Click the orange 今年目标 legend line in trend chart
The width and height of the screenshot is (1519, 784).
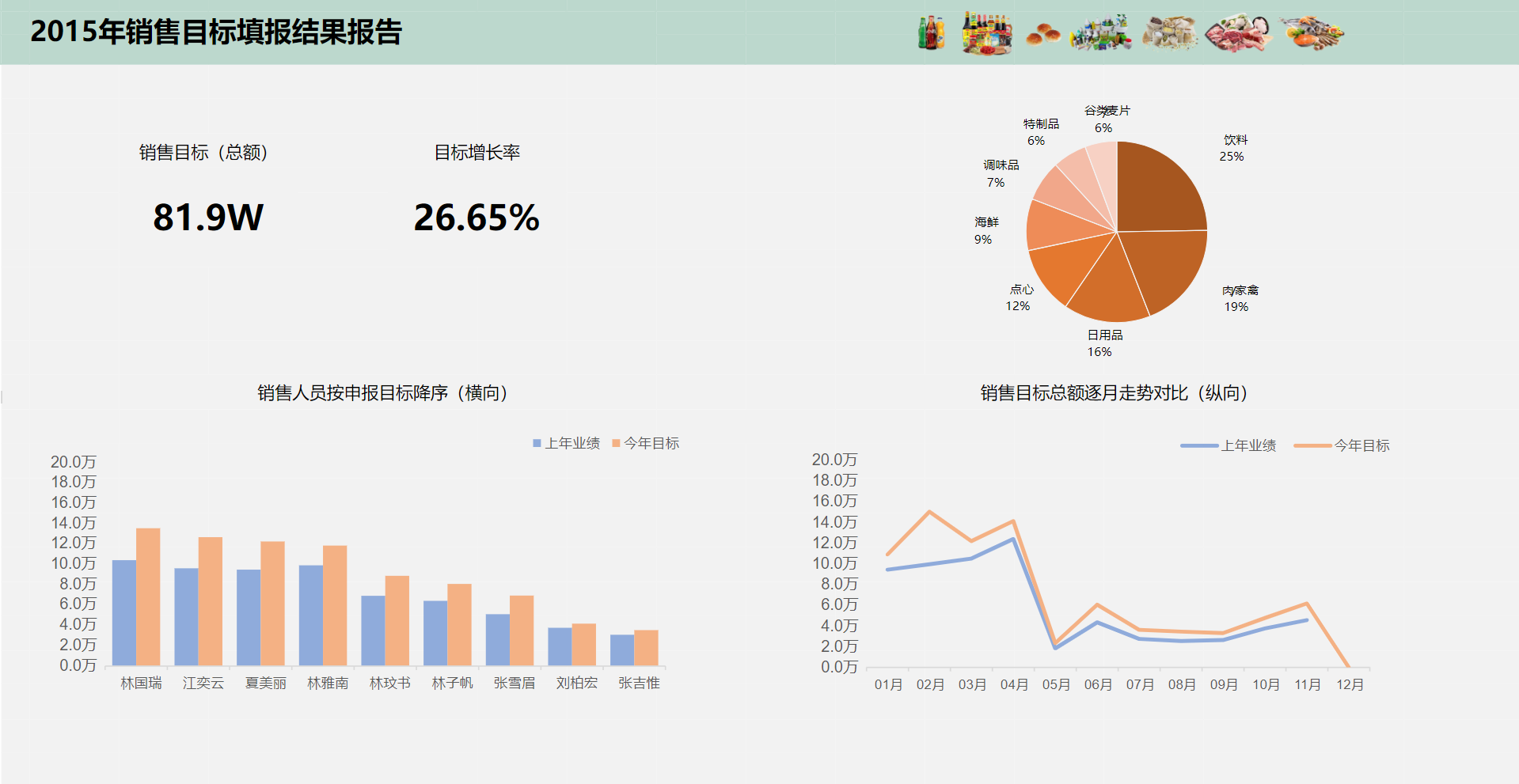pos(1312,446)
